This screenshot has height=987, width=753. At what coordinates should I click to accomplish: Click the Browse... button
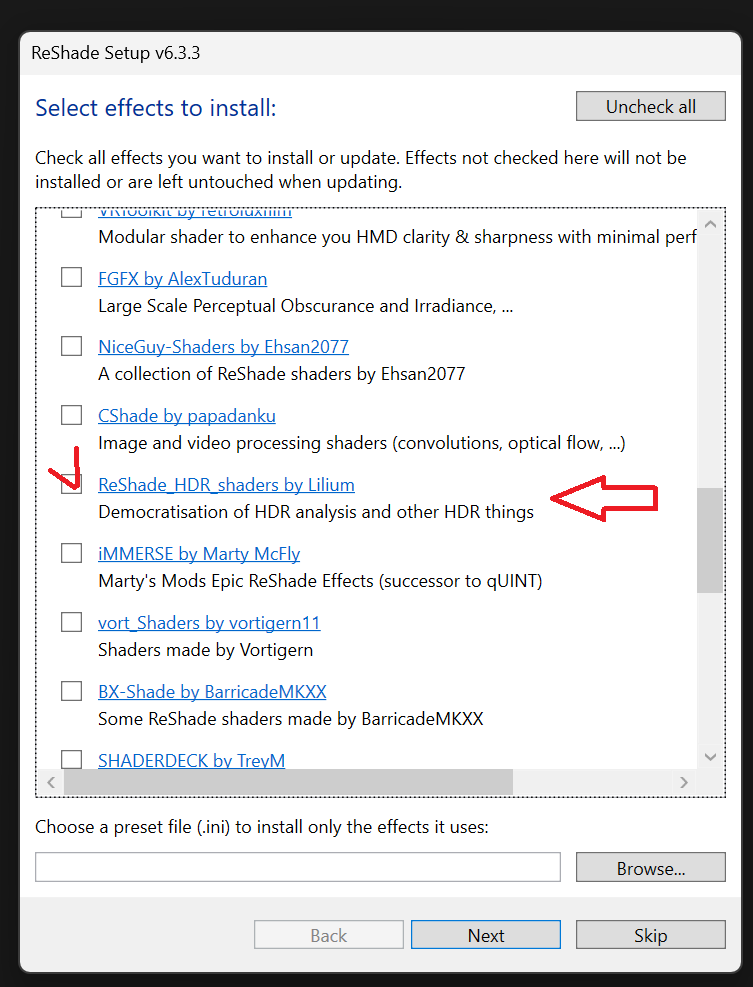pyautogui.click(x=650, y=867)
